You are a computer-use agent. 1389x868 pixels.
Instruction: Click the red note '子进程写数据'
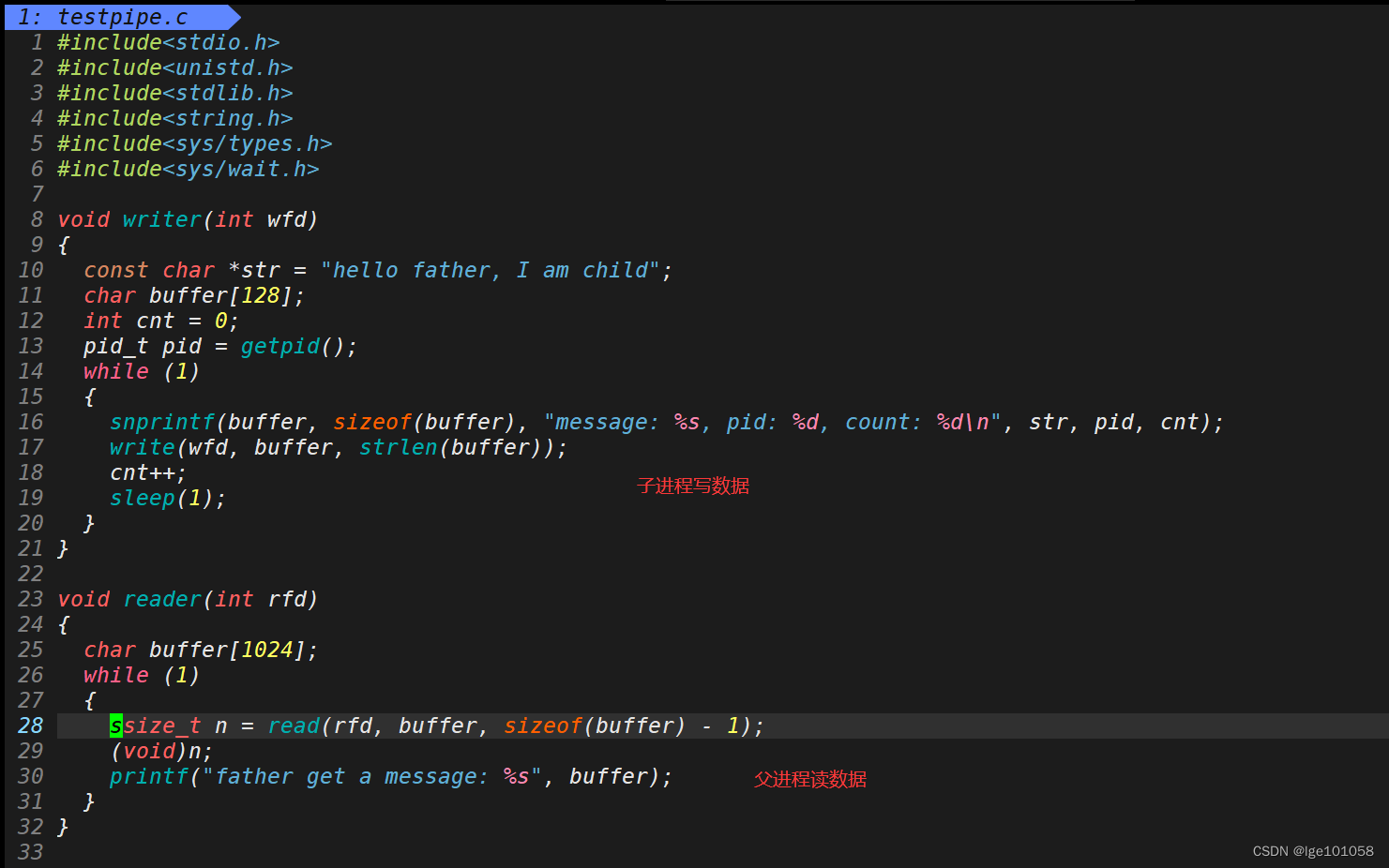(x=693, y=486)
